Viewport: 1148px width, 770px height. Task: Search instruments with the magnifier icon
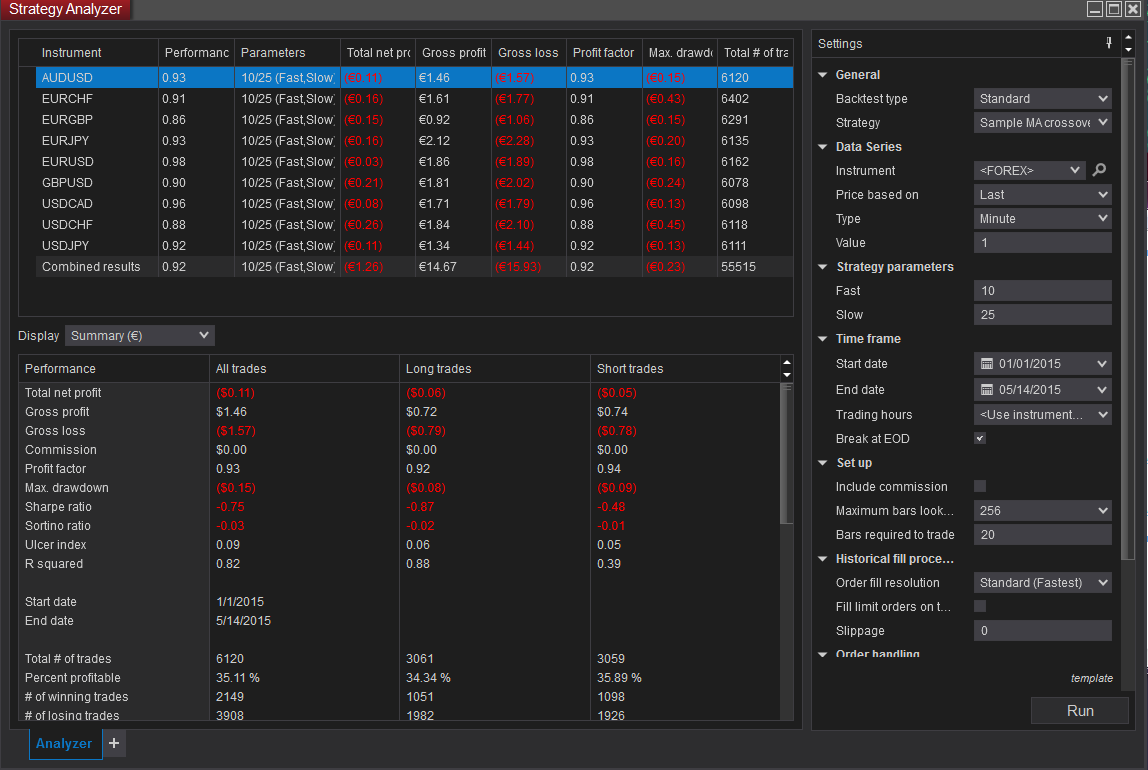[1099, 170]
